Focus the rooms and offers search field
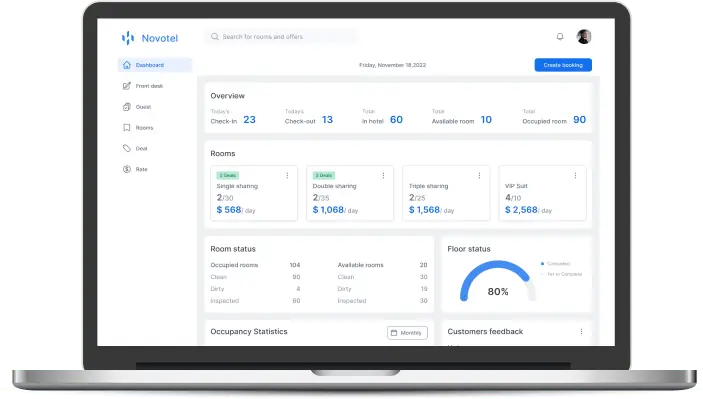 click(282, 37)
